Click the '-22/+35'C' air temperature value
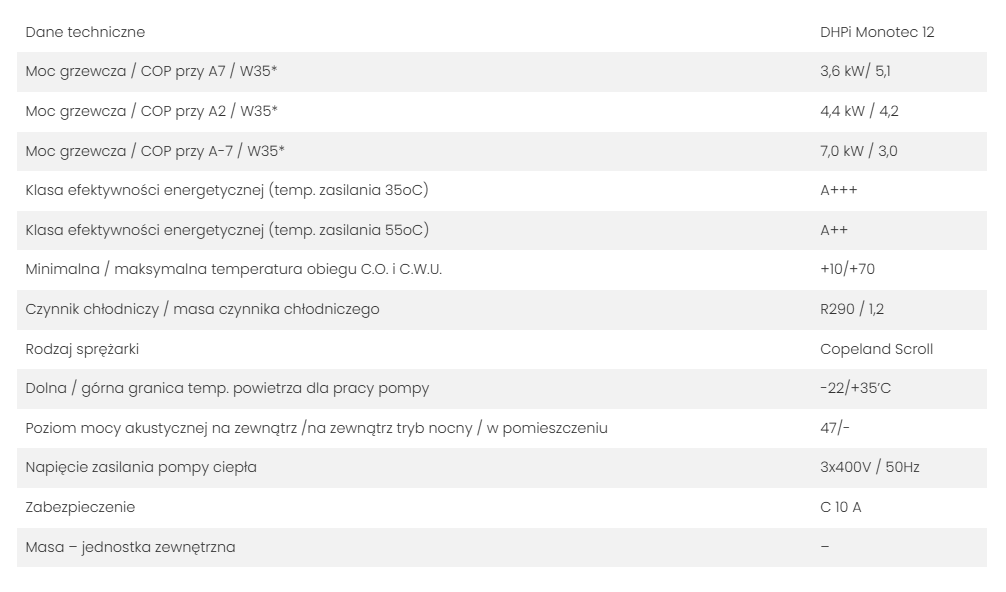1006x592 pixels. (x=855, y=388)
